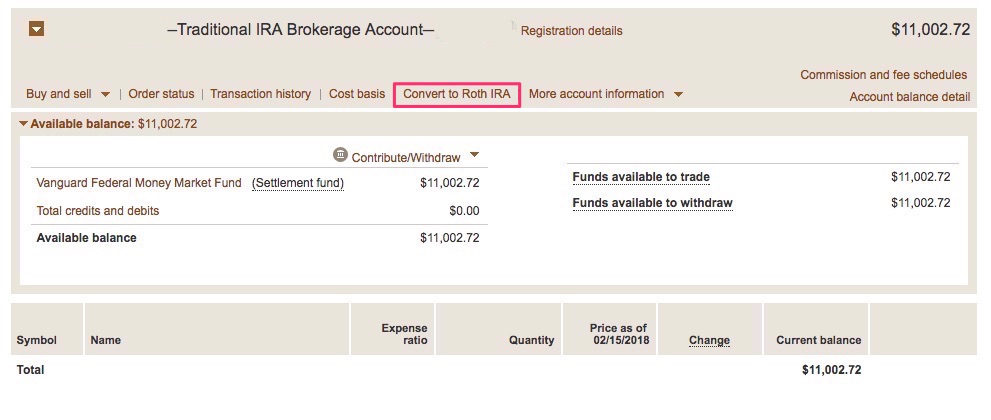Click Convert to Roth IRA
The width and height of the screenshot is (991, 420).
point(457,94)
